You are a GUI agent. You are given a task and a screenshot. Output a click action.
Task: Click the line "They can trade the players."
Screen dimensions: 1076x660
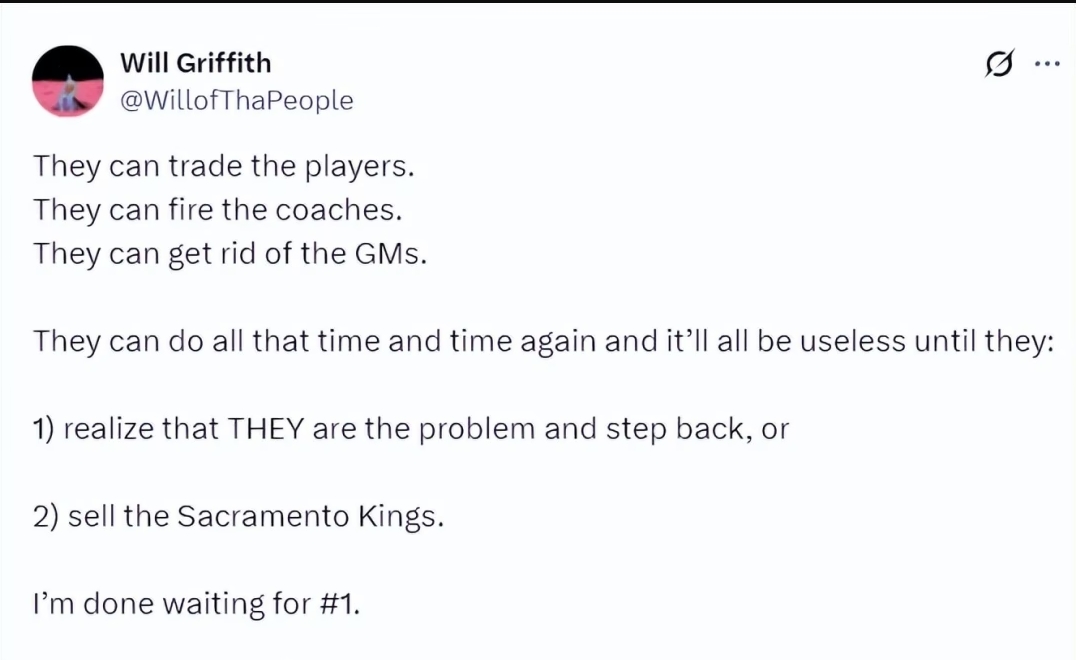[x=223, y=166]
